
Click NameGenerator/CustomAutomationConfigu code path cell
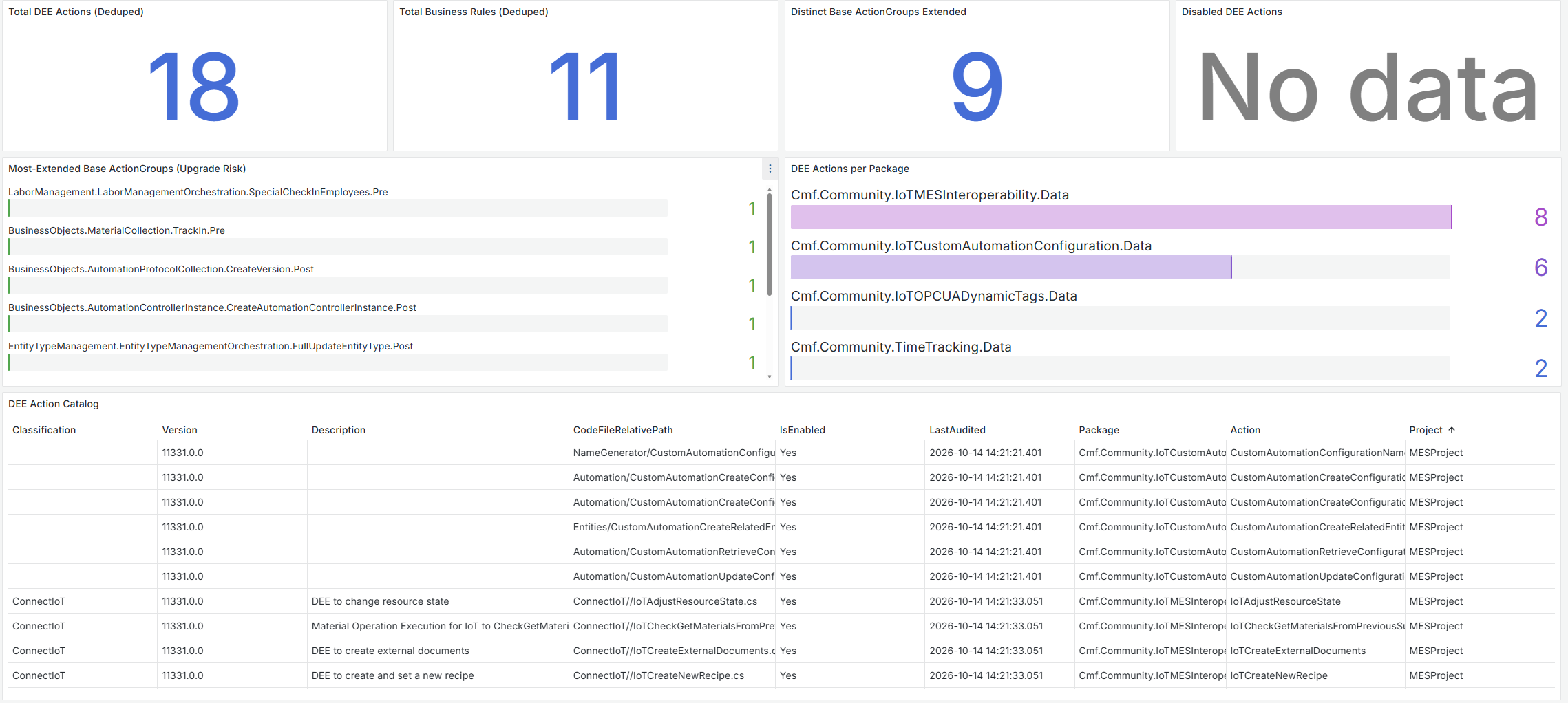click(672, 453)
